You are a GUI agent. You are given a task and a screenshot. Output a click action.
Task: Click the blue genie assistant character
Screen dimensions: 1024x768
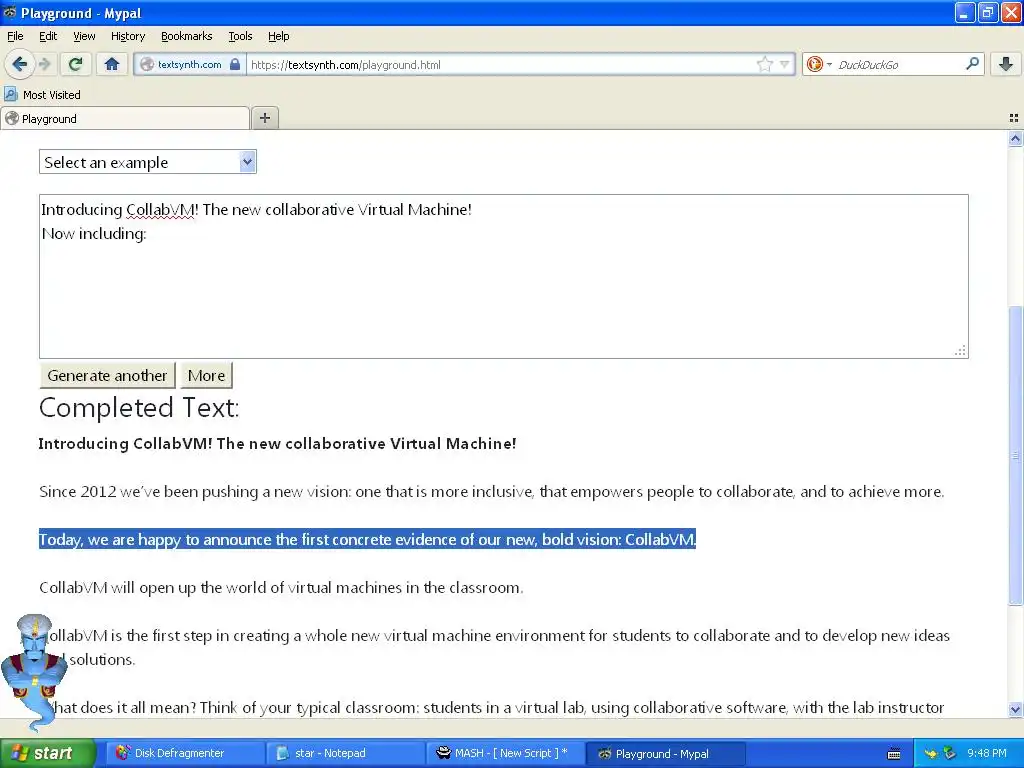(34, 671)
